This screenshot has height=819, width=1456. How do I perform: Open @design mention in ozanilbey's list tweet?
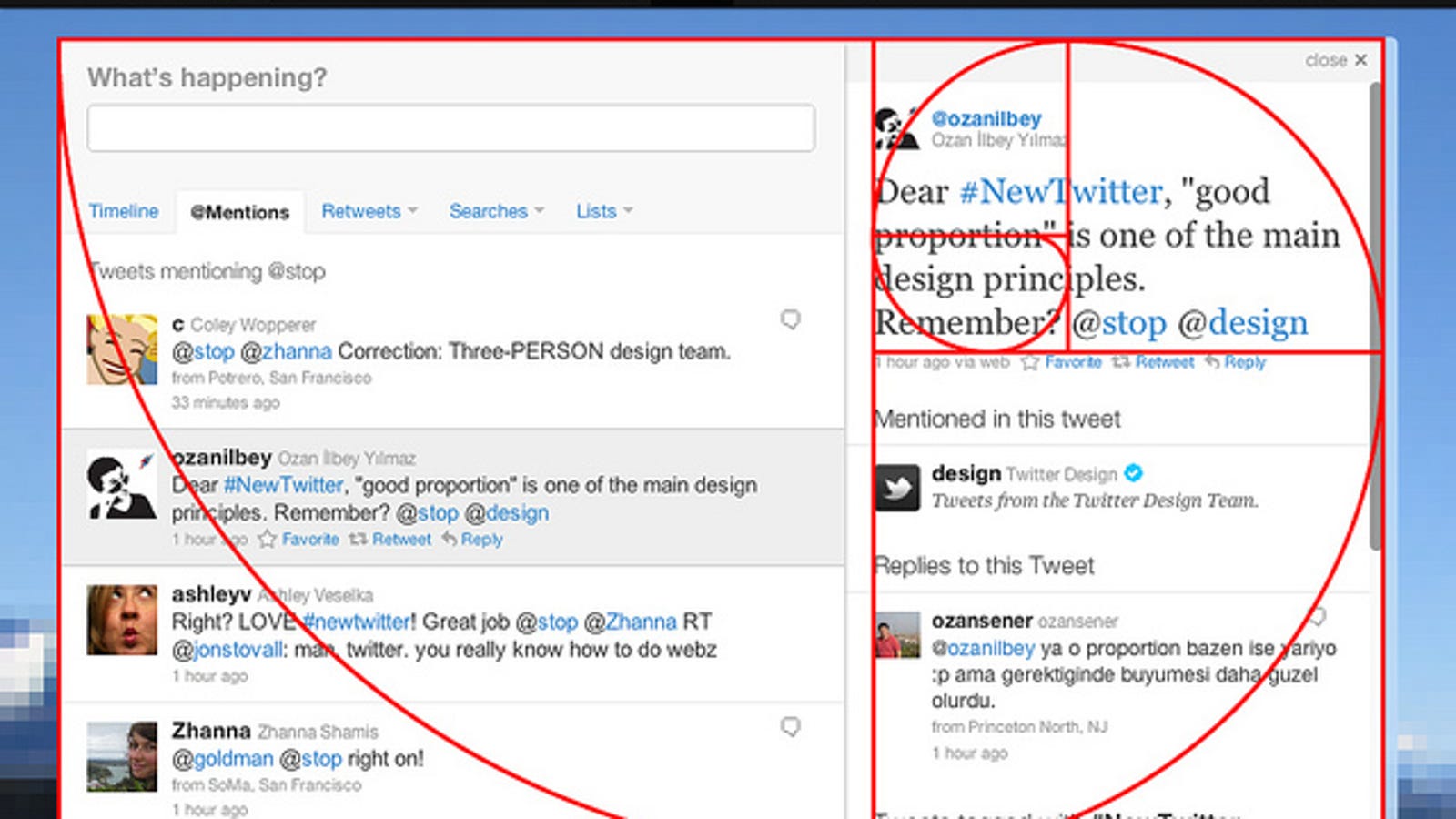click(x=506, y=512)
